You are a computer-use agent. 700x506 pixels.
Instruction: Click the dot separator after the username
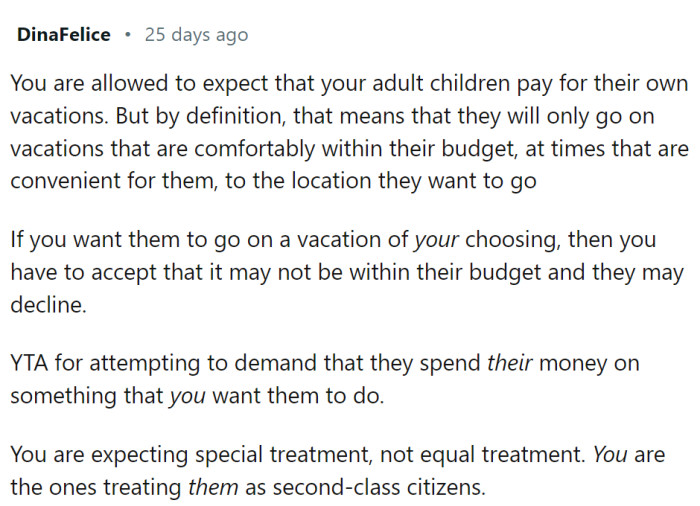pyautogui.click(x=128, y=35)
